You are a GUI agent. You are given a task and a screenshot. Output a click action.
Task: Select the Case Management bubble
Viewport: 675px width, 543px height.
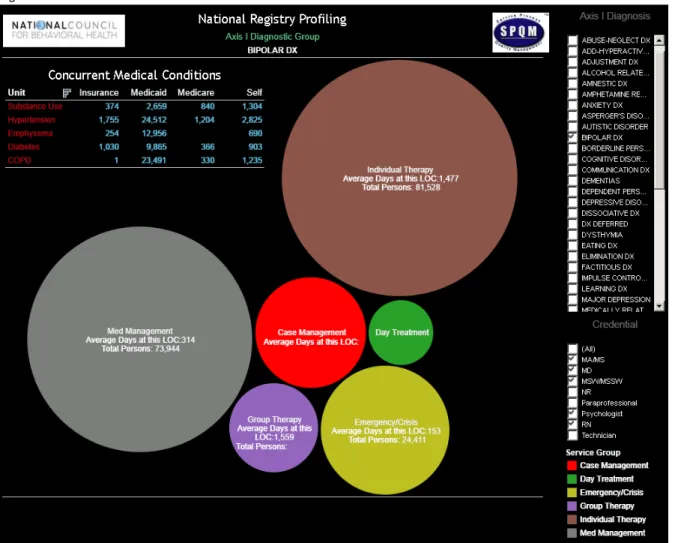pyautogui.click(x=310, y=332)
